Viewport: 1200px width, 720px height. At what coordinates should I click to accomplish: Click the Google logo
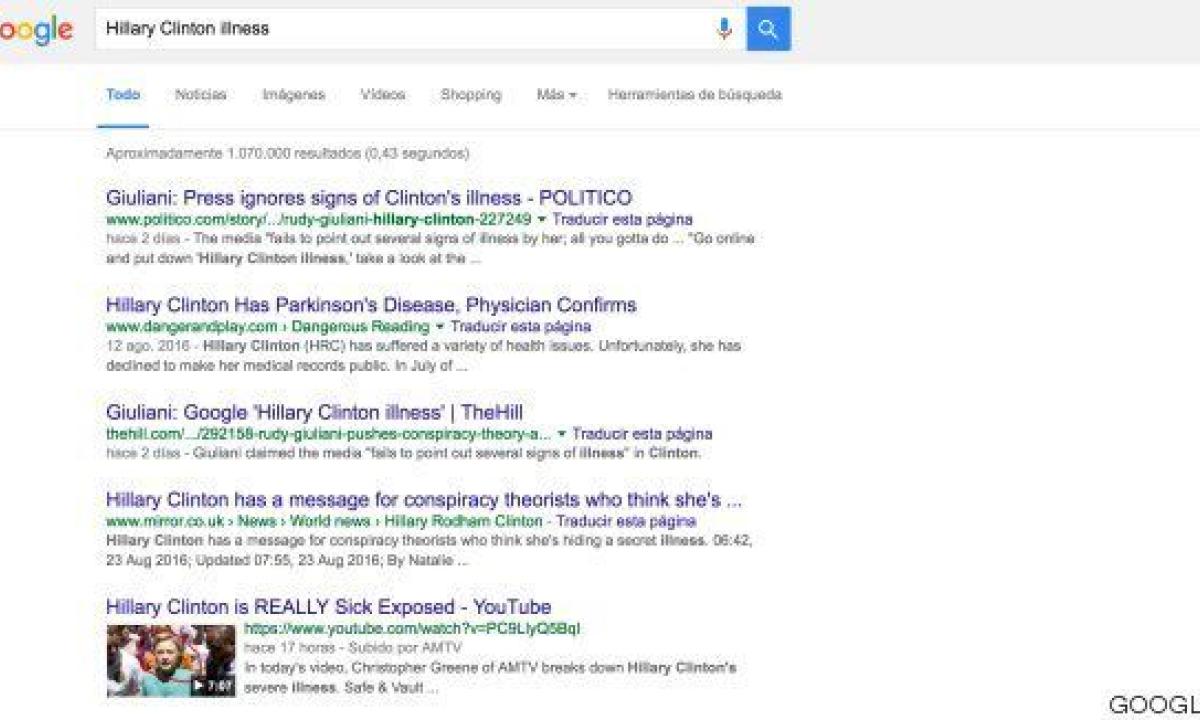pyautogui.click(x=36, y=30)
